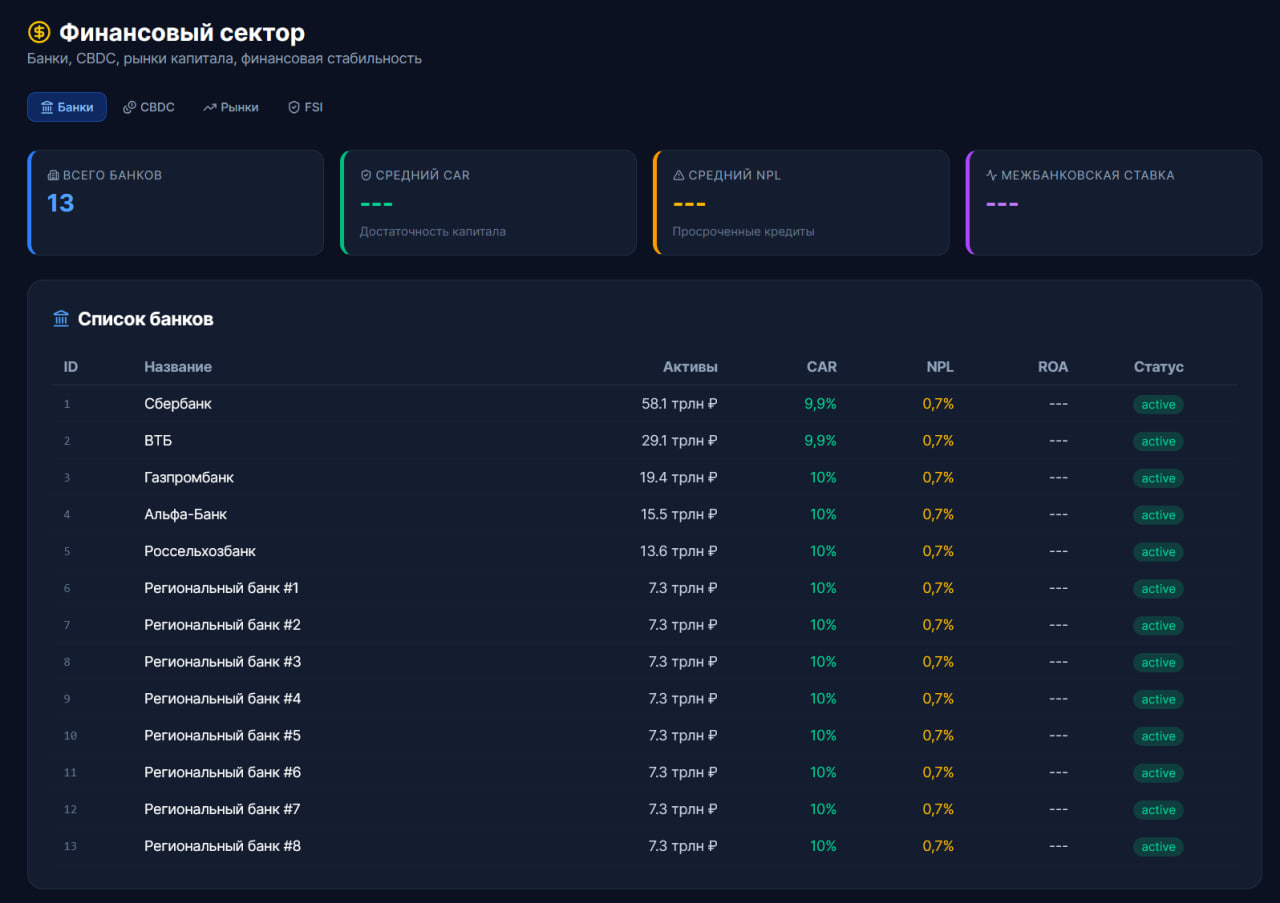Click the 29.1 трлн ₽ assets value
Viewport: 1280px width, 903px height.
click(680, 441)
